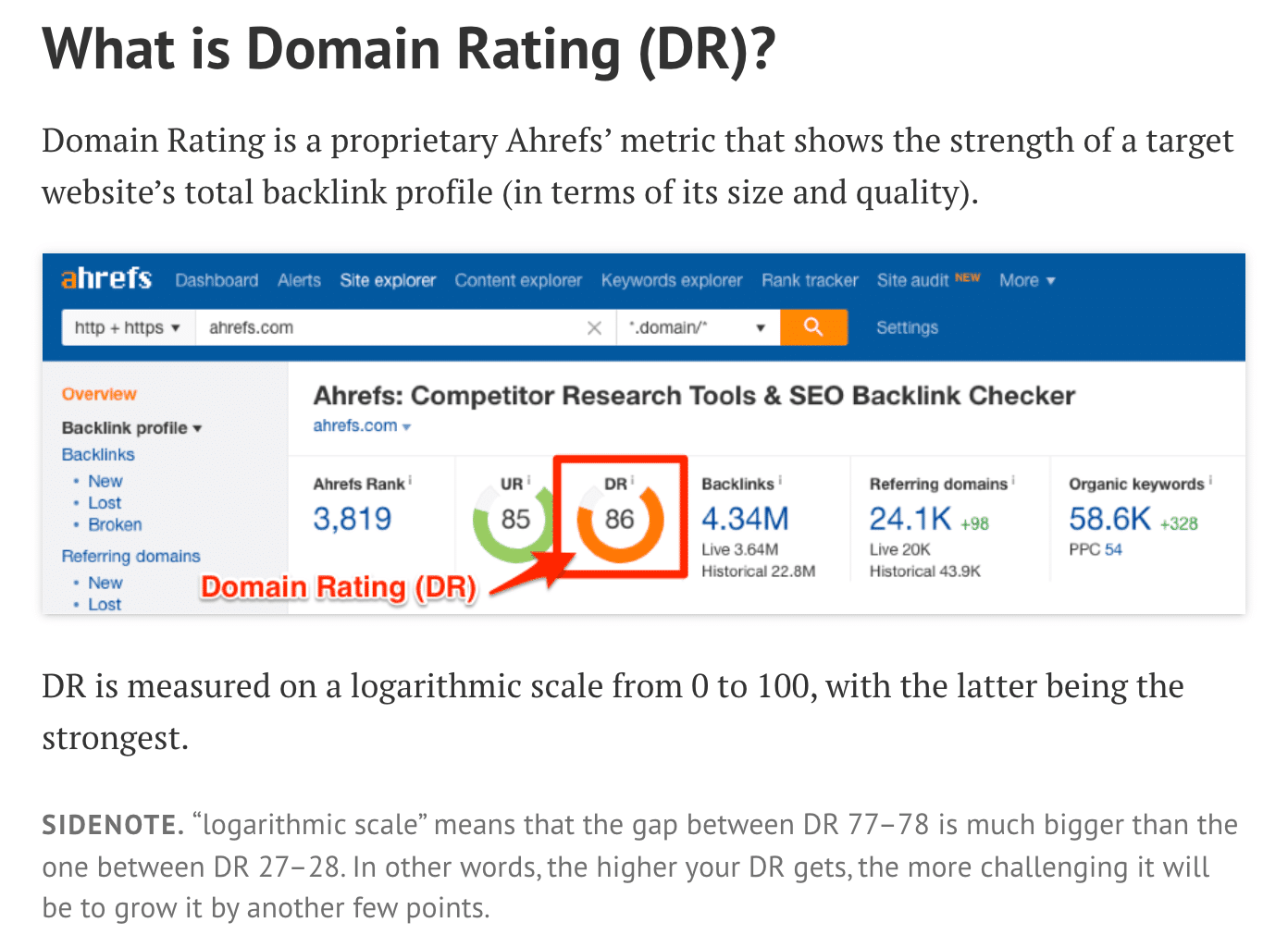The width and height of the screenshot is (1288, 947).
Task: Click the info icon next to Referring domains
Action: pyautogui.click(x=1013, y=480)
